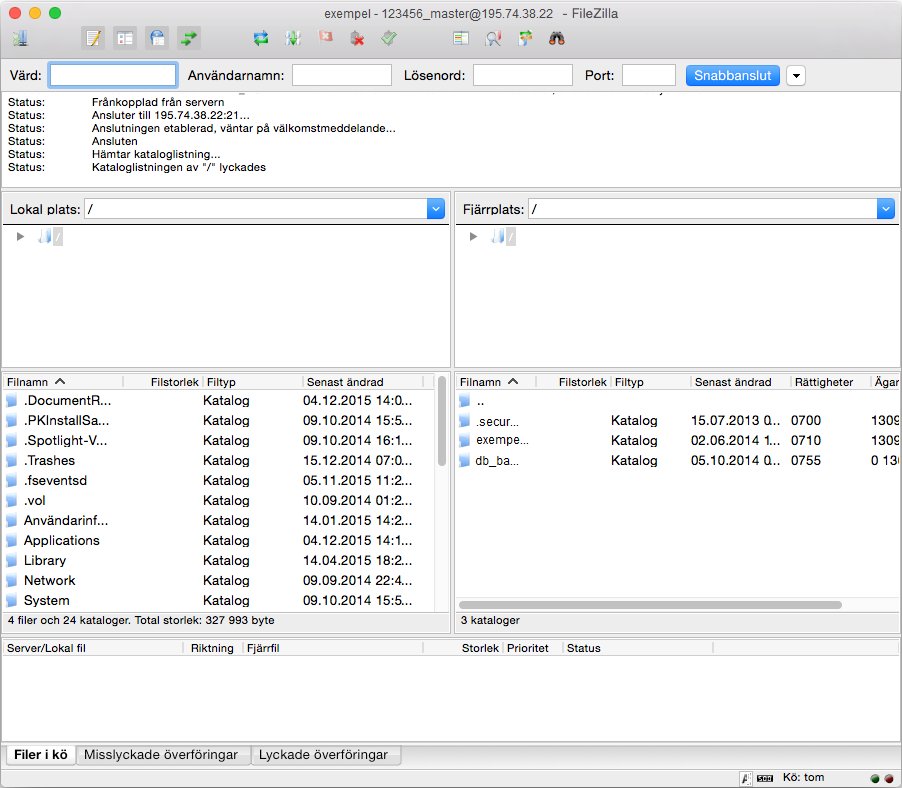Sort local files by Senast ändrad header
Image resolution: width=902 pixels, height=788 pixels.
pos(363,382)
